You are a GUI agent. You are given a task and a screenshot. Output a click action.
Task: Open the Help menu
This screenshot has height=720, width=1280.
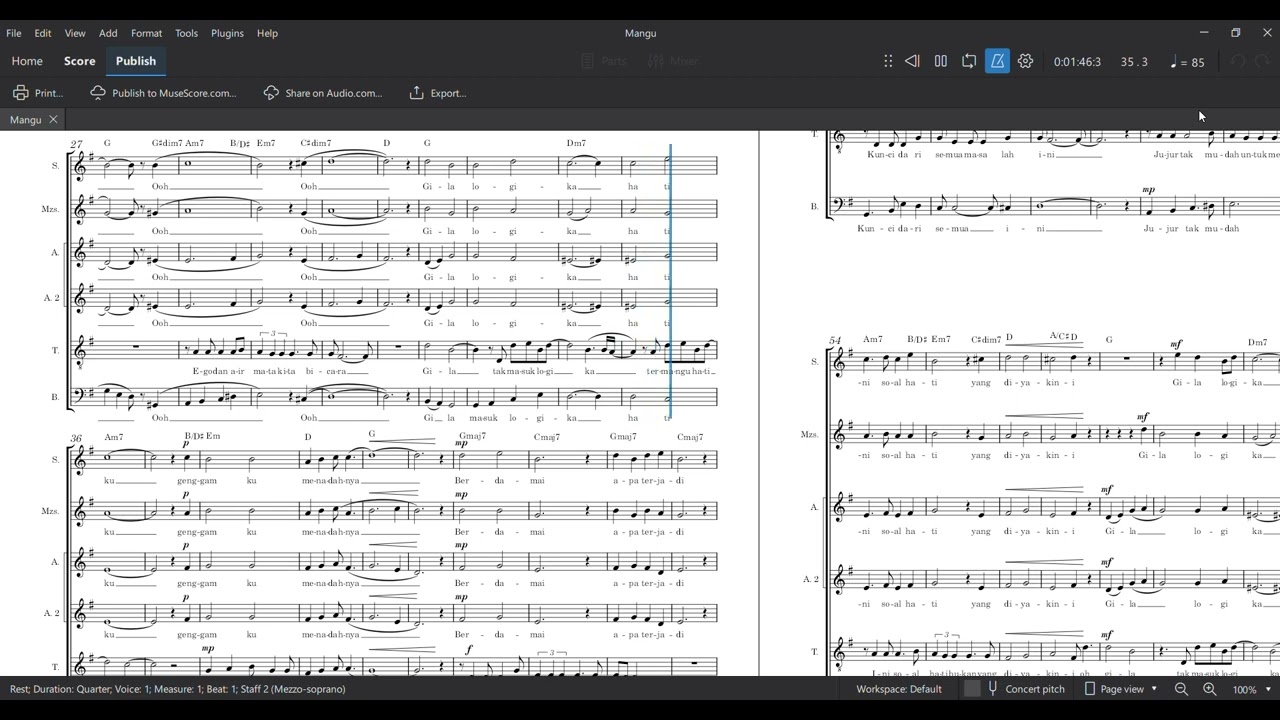coord(267,33)
